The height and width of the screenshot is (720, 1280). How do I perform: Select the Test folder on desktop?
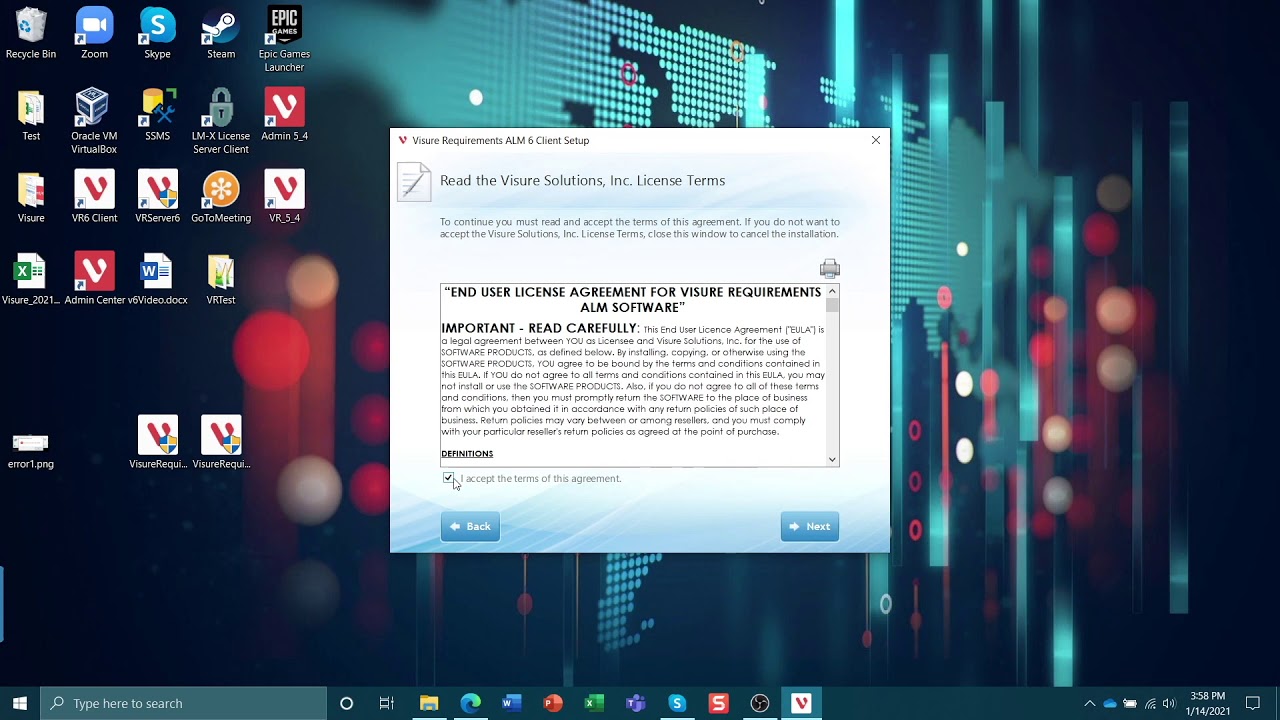point(31,115)
